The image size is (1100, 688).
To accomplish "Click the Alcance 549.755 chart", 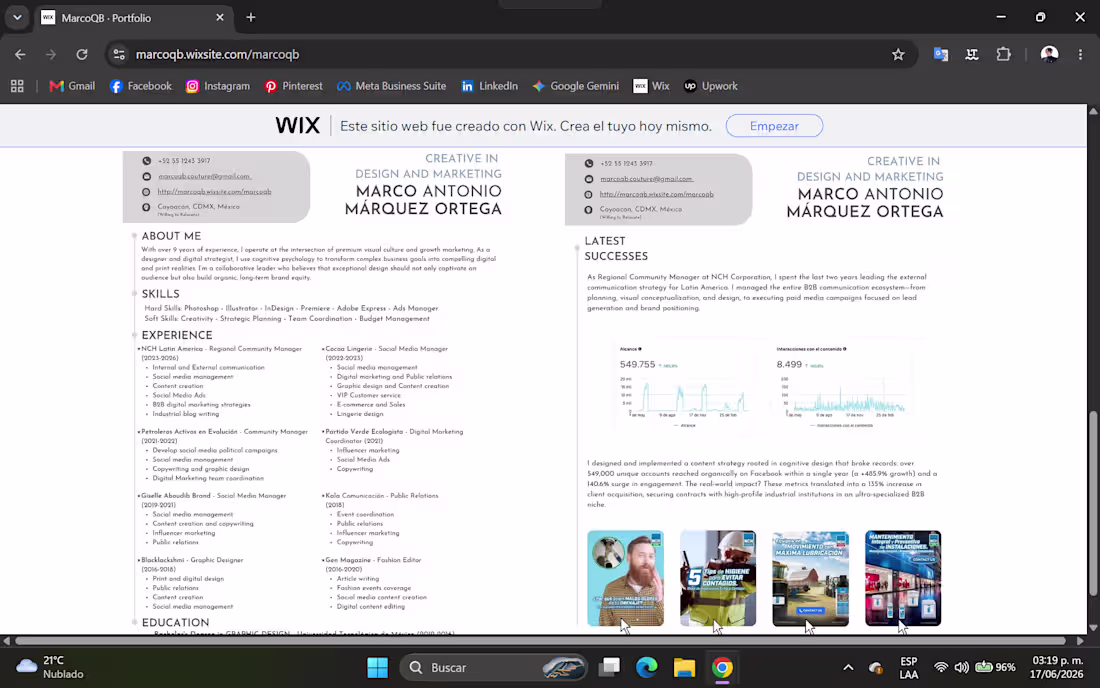I will click(684, 386).
